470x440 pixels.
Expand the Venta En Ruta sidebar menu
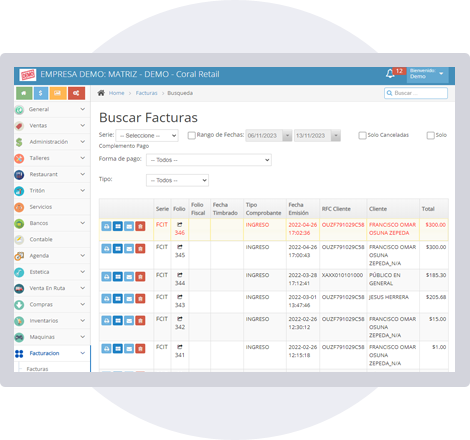coord(52,288)
